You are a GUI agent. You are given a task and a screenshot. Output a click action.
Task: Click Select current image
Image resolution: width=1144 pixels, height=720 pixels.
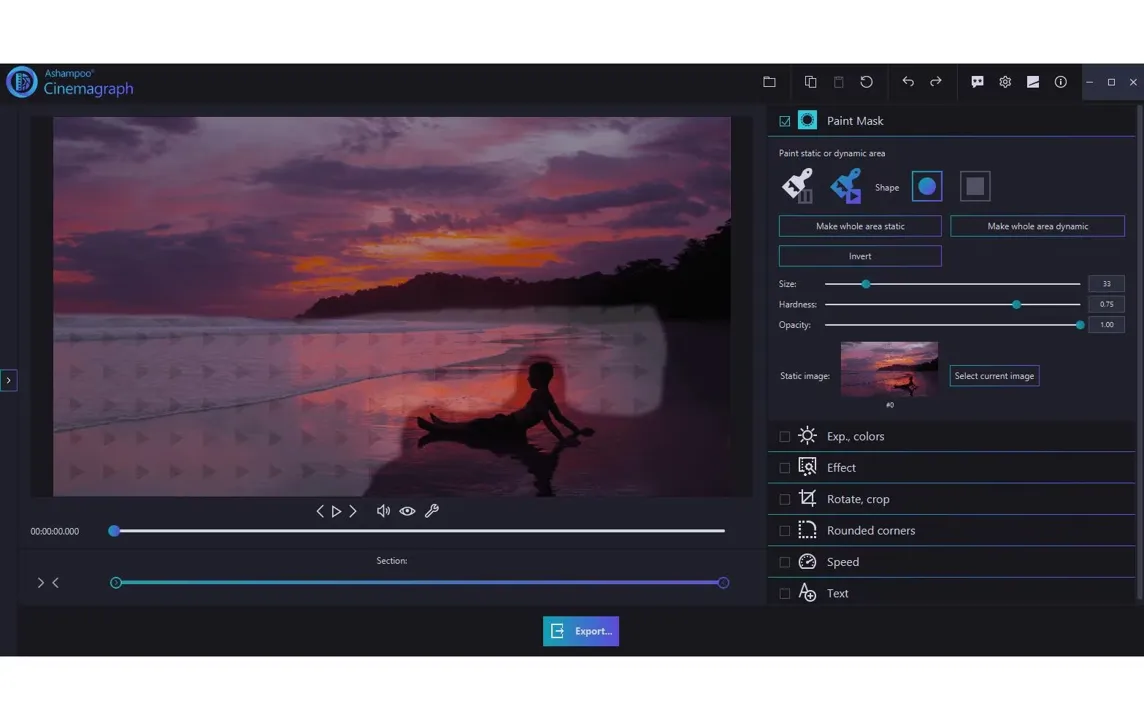point(994,376)
